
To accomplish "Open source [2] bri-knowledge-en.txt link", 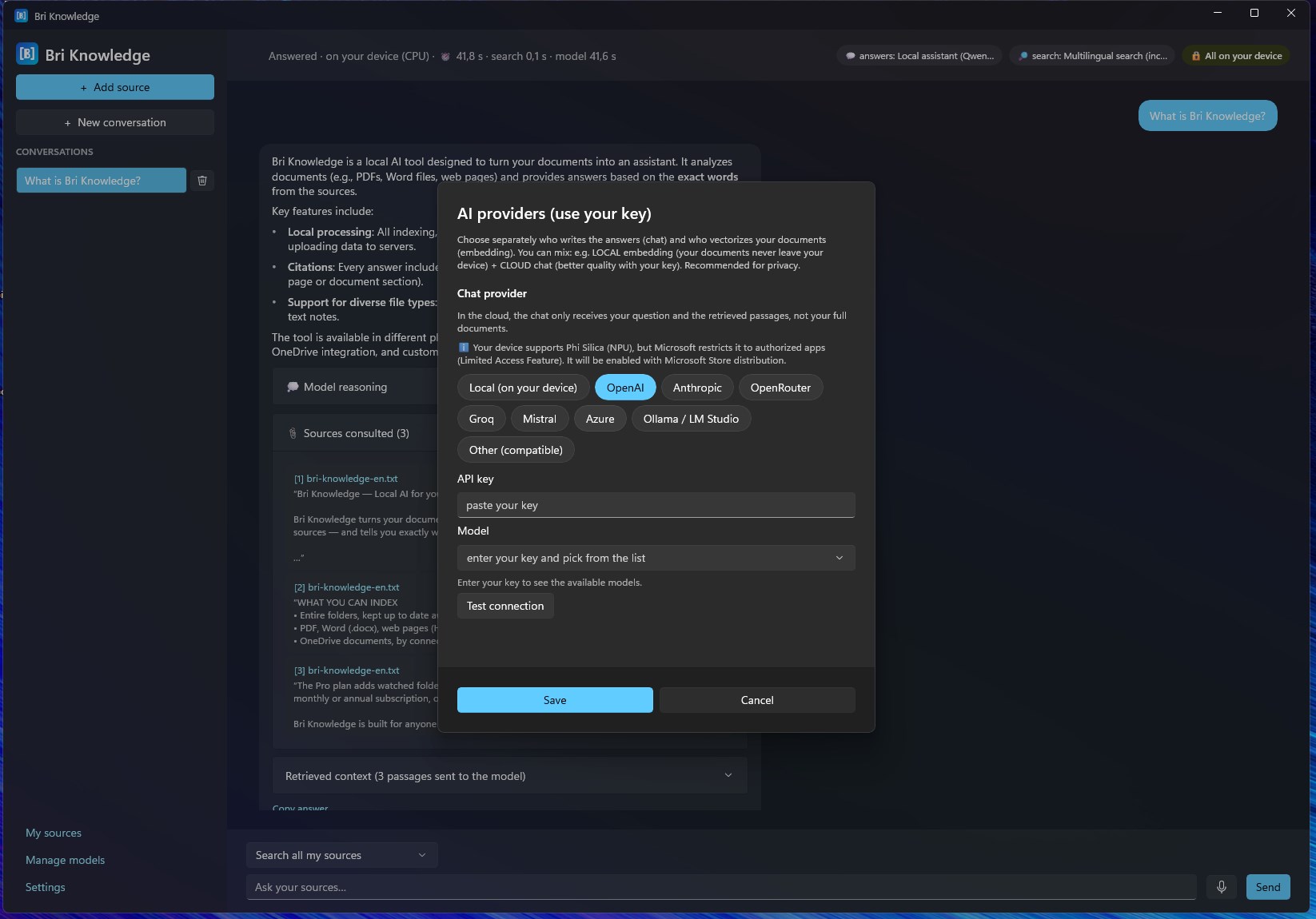I will tap(346, 587).
